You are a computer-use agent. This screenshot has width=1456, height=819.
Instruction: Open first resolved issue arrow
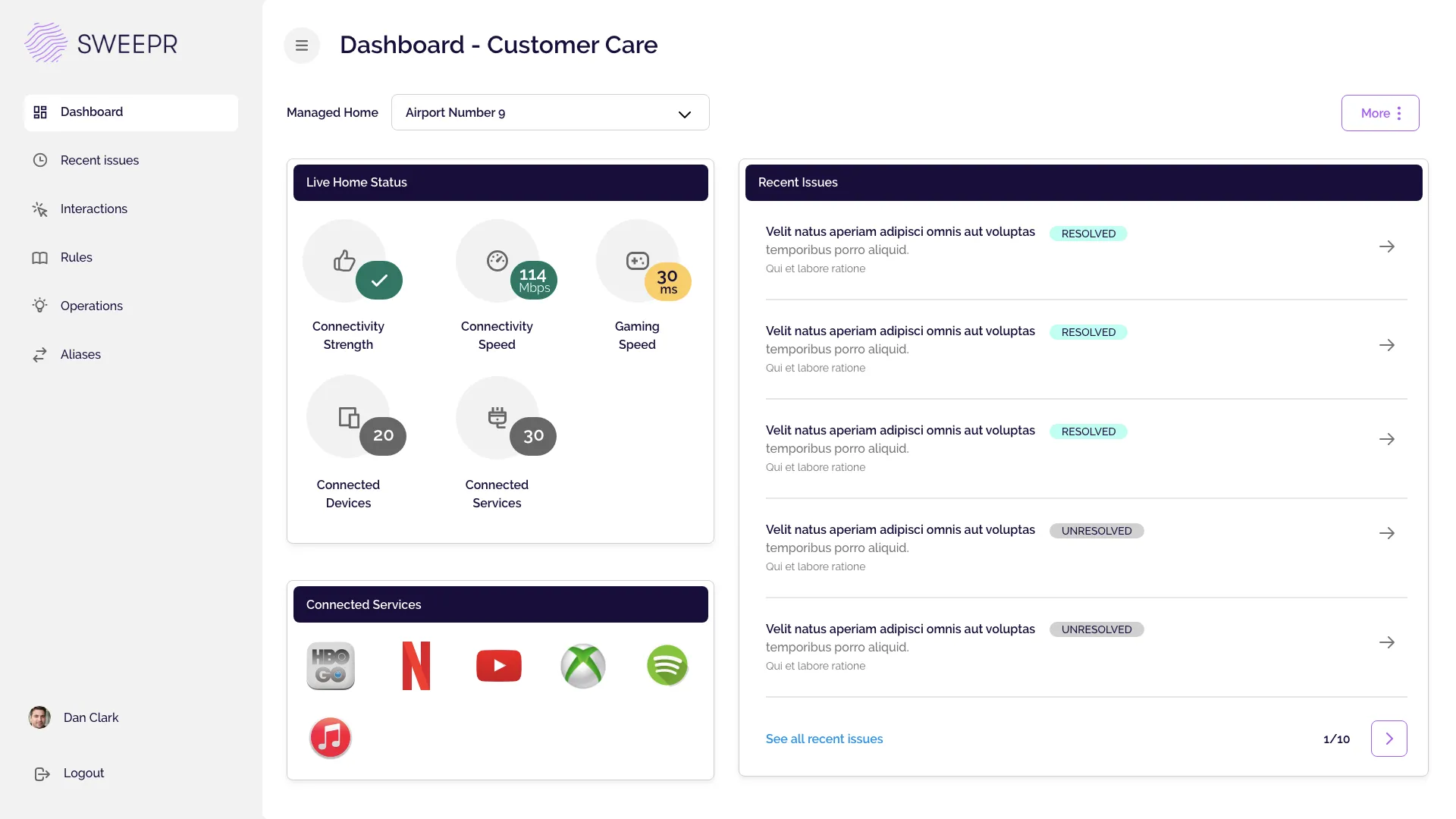(x=1386, y=246)
